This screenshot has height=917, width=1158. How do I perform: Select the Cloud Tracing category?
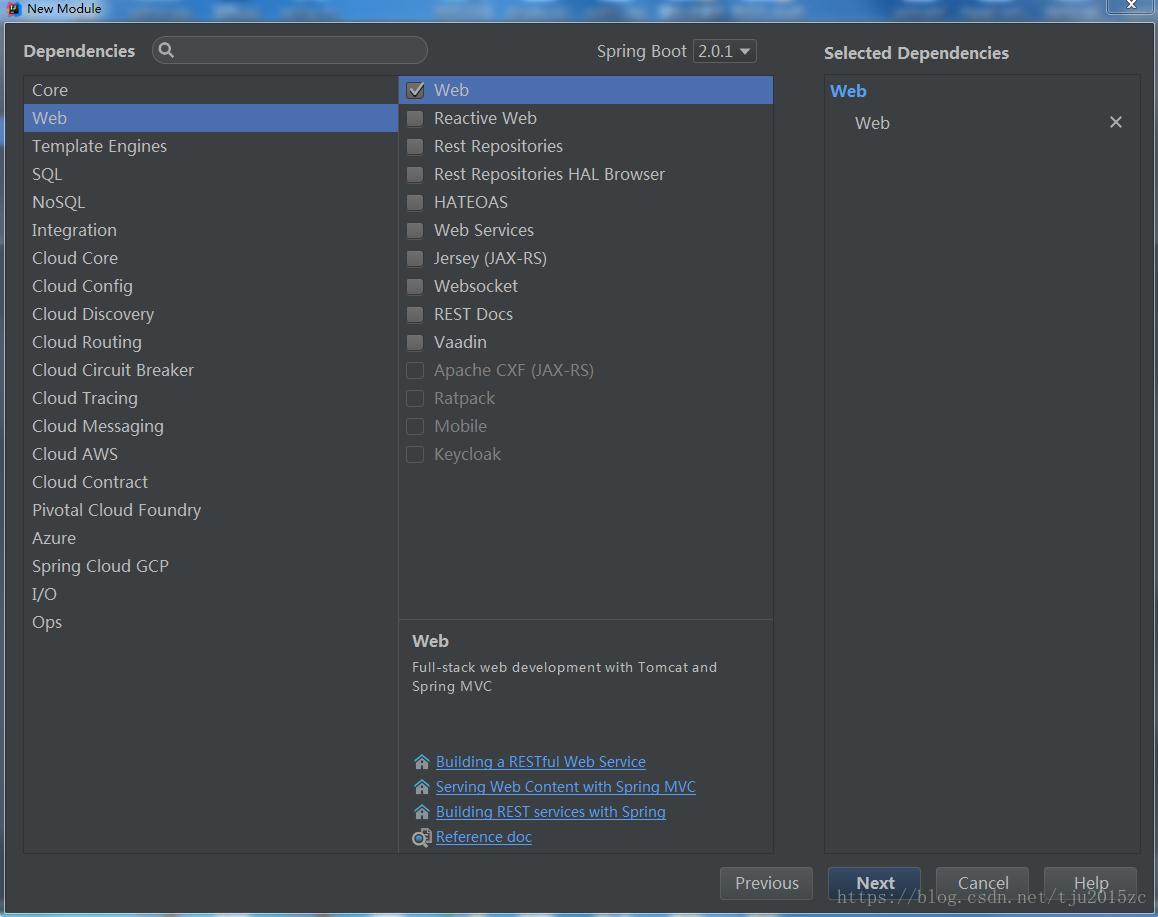210,399
